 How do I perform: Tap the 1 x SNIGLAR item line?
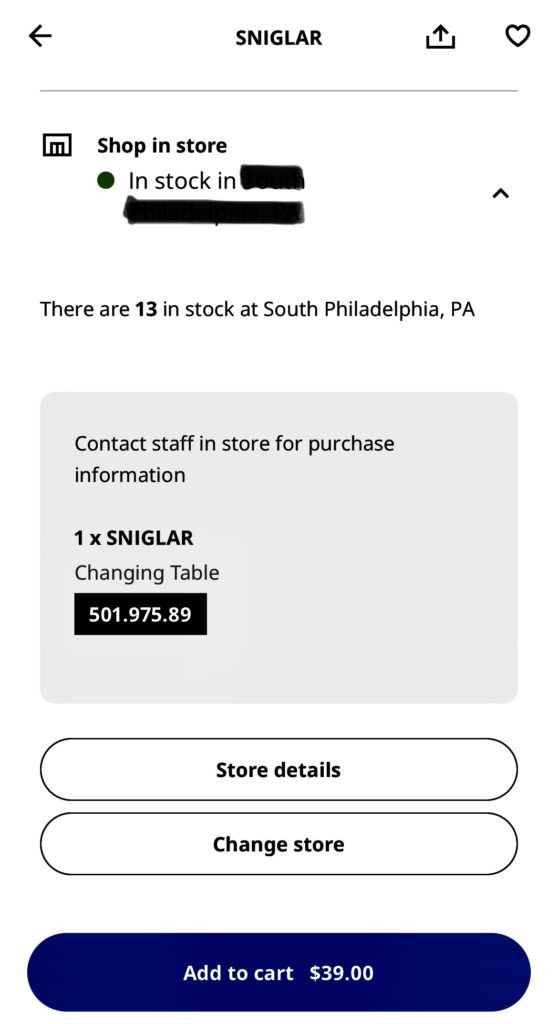point(134,538)
